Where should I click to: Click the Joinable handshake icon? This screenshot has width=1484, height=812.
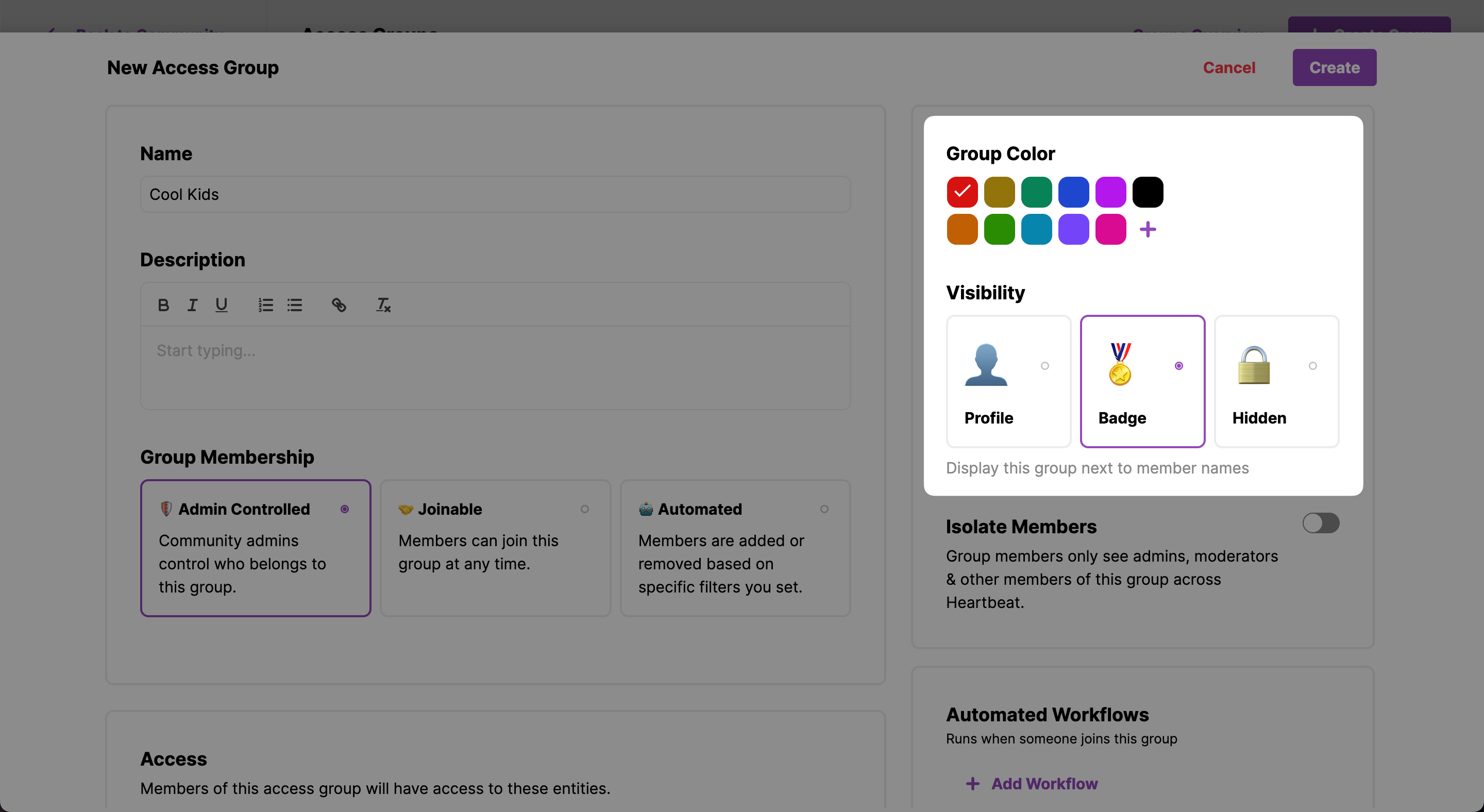pyautogui.click(x=406, y=509)
